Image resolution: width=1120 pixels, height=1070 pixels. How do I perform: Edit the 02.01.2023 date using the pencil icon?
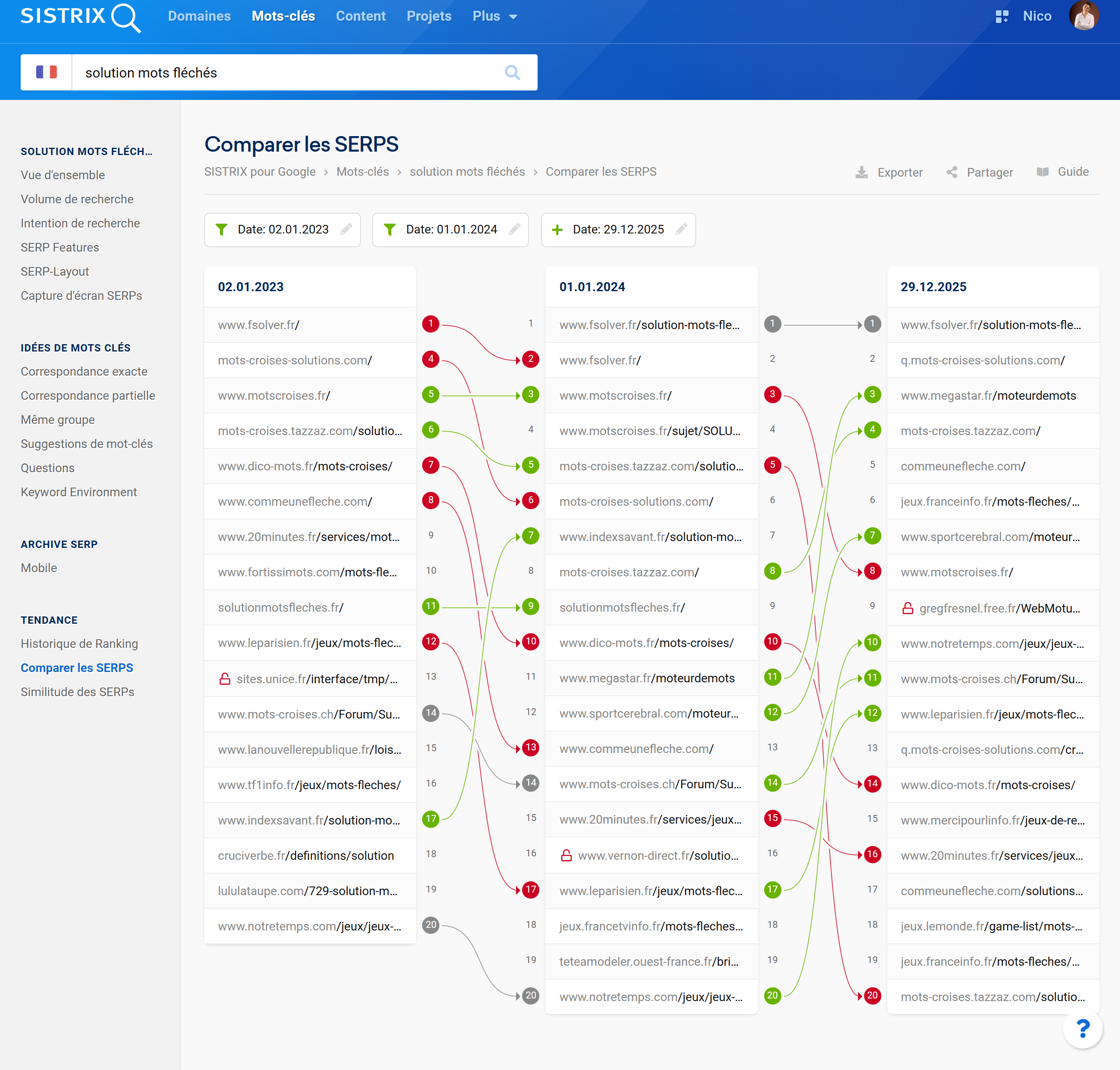pos(347,230)
